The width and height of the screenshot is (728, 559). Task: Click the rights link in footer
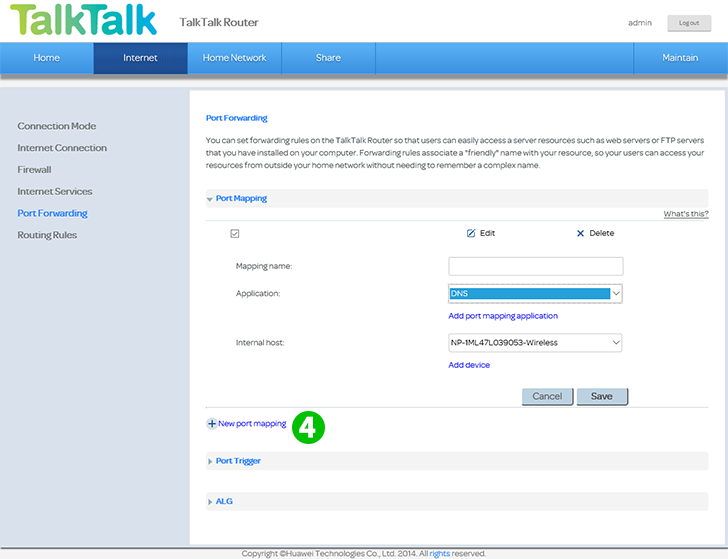pos(440,553)
